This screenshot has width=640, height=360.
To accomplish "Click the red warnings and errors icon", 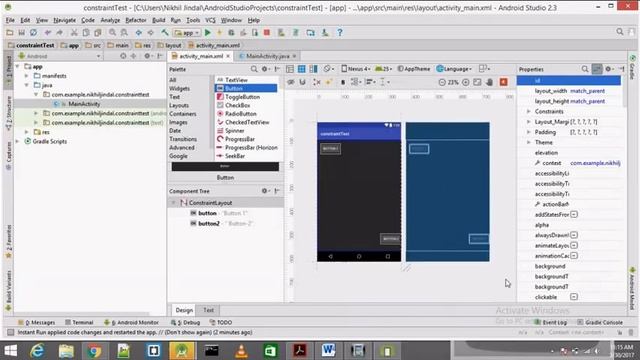I will click(x=504, y=82).
